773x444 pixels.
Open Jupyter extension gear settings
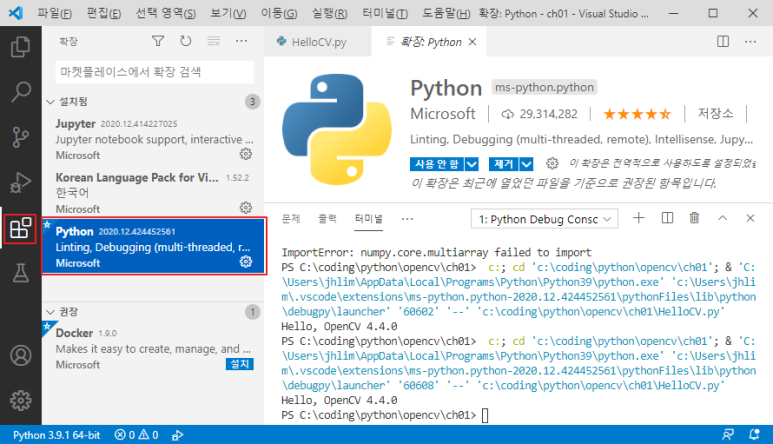pyautogui.click(x=246, y=154)
